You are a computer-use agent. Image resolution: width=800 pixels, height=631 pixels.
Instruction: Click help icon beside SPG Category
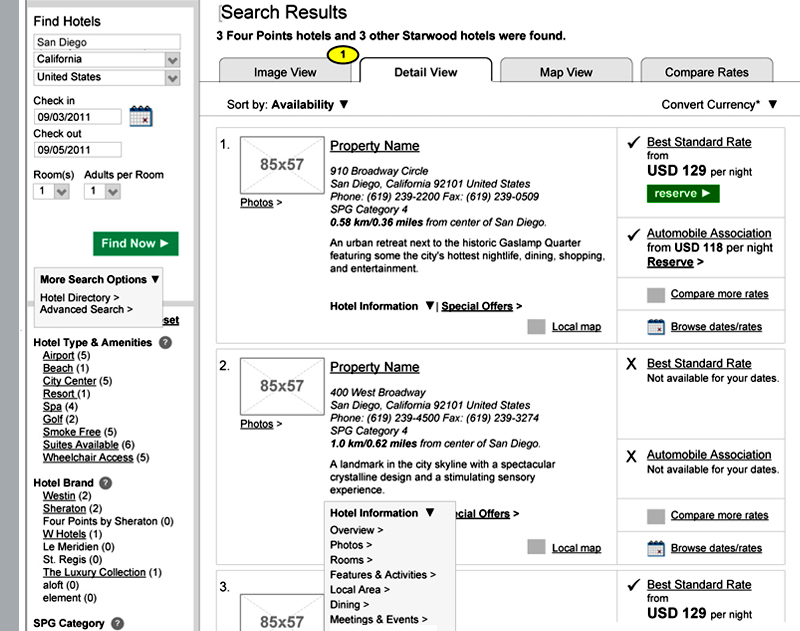pos(117,623)
